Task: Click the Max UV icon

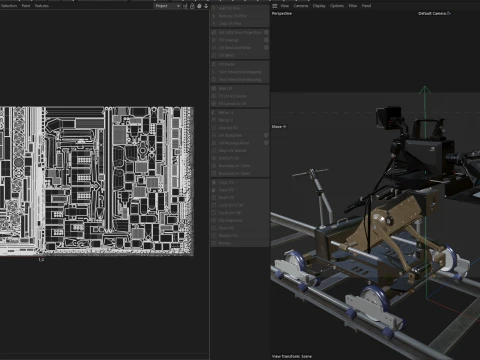Action: 214,88
